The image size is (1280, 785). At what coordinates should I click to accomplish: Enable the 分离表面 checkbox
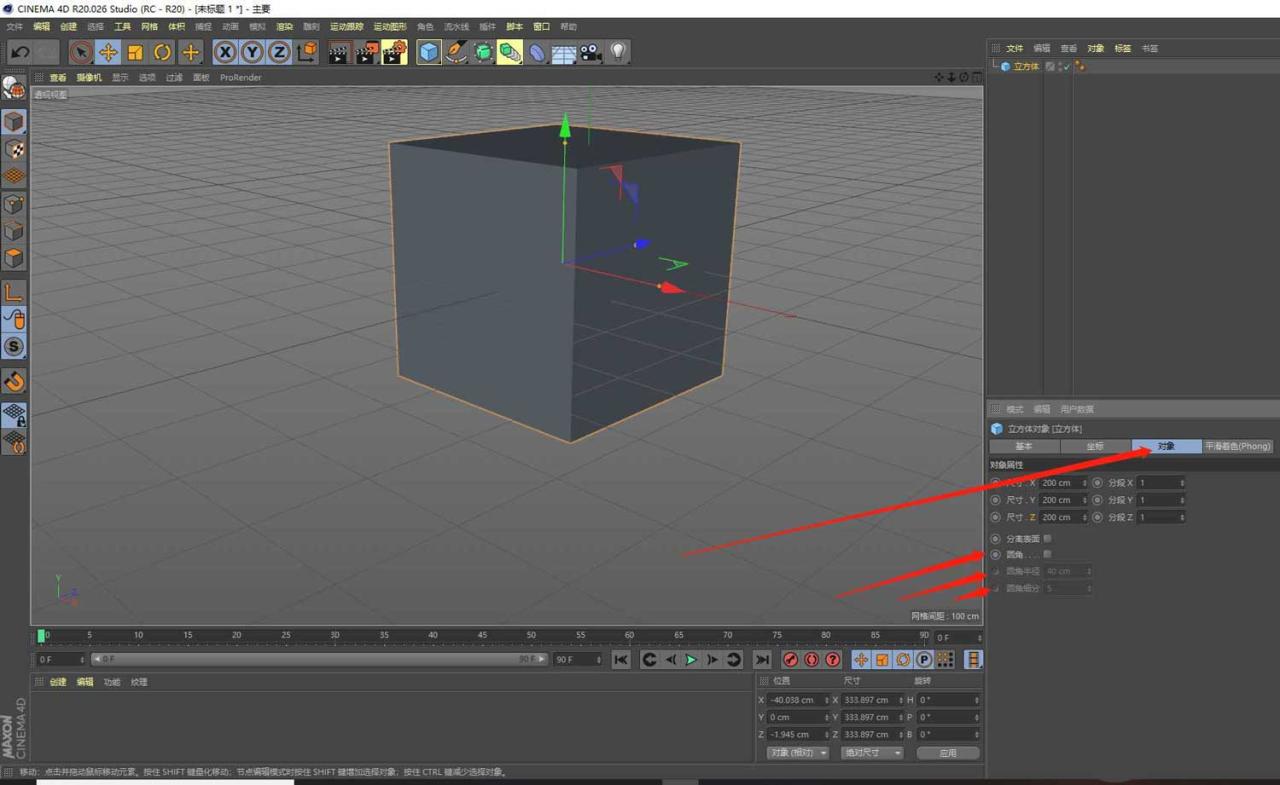(1047, 538)
